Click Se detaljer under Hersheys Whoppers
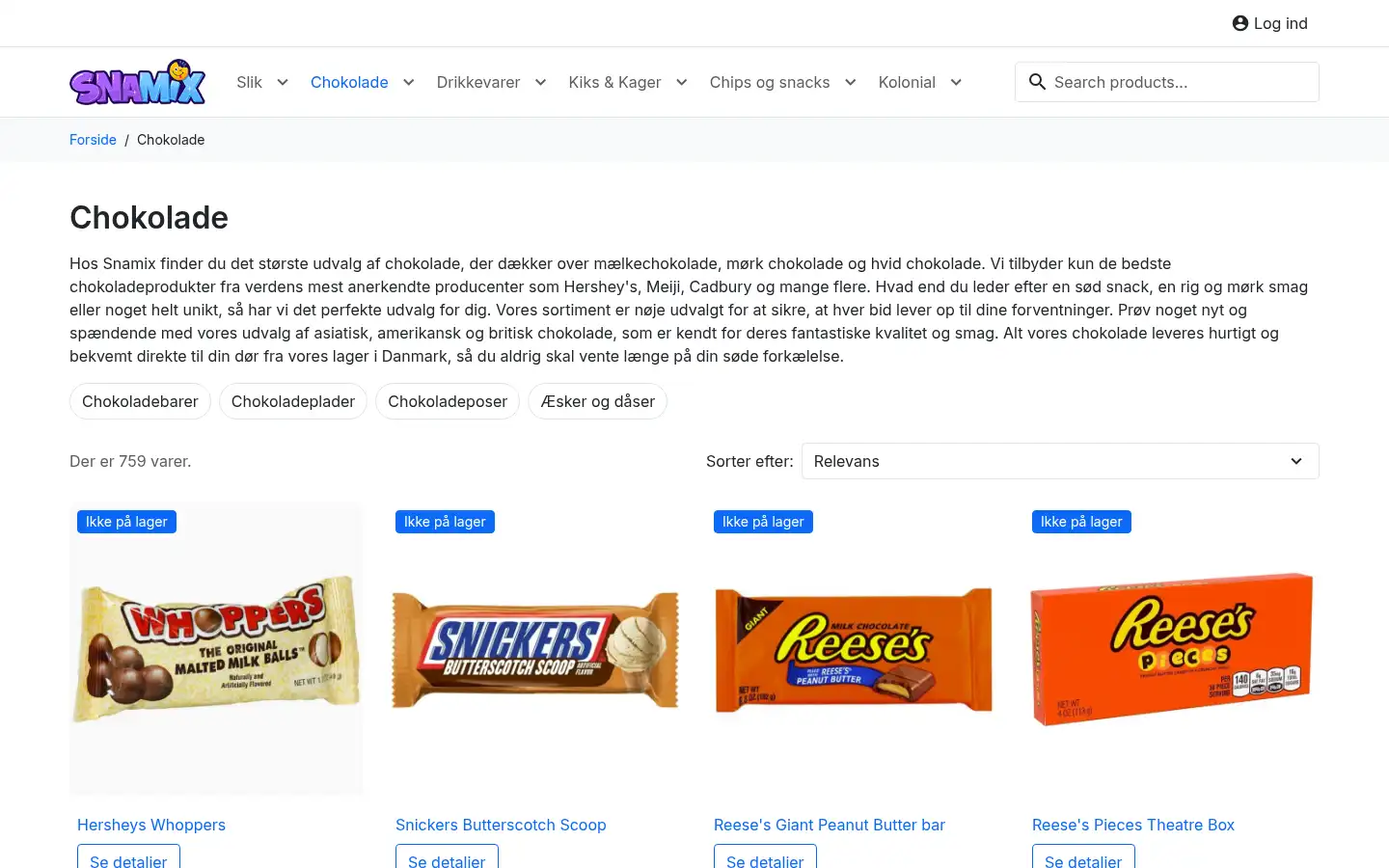This screenshot has width=1389, height=868. pyautogui.click(x=128, y=857)
